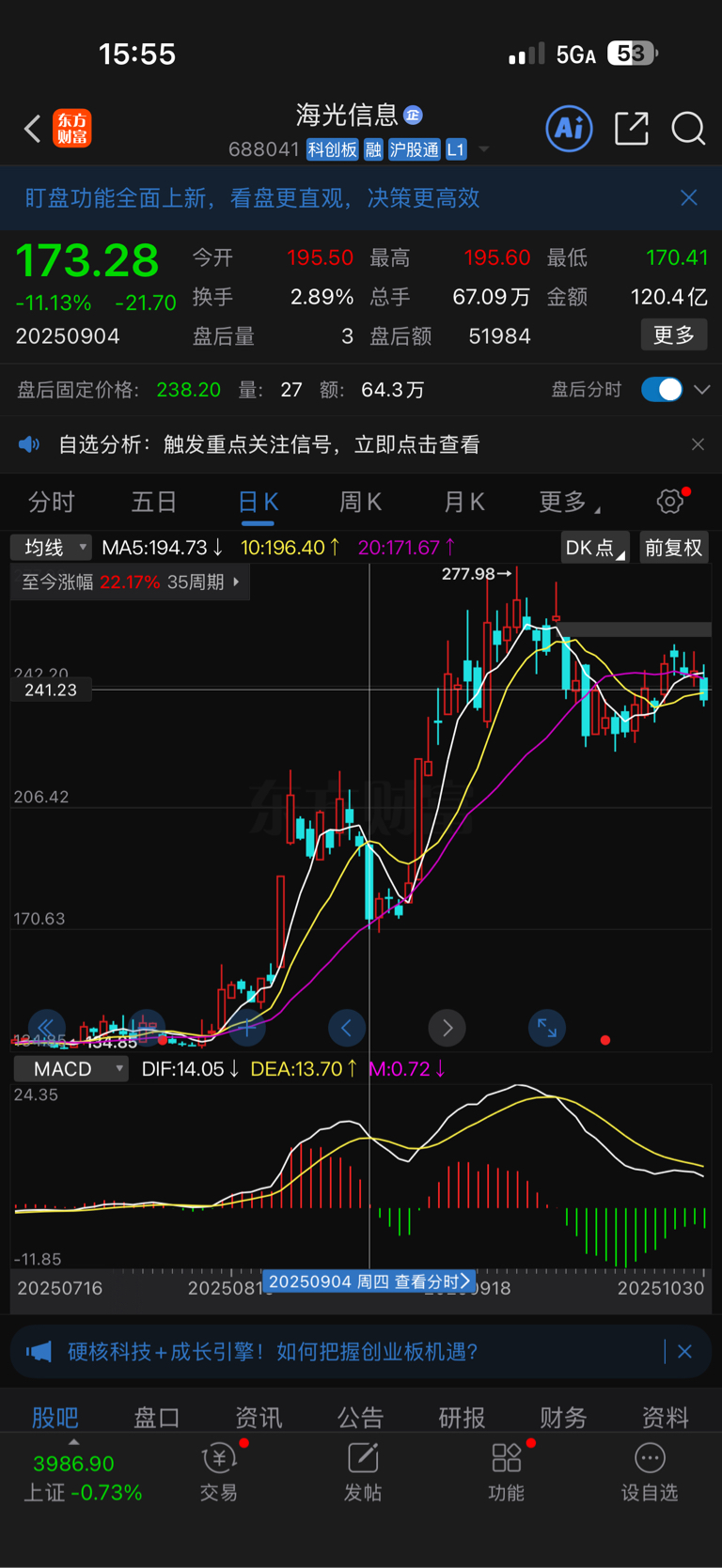Tap the 盘后固定价格 238.20 value
Viewport: 722px width, 1568px height.
tap(189, 390)
